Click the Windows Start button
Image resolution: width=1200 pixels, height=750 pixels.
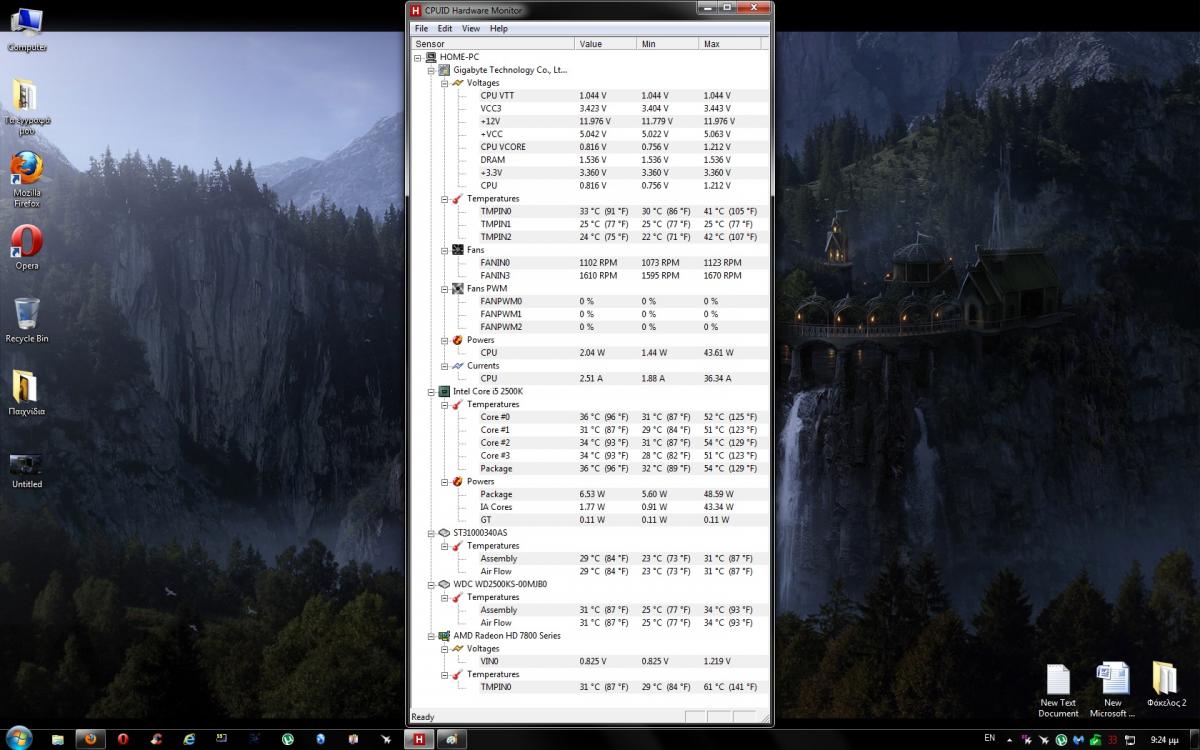coord(18,738)
